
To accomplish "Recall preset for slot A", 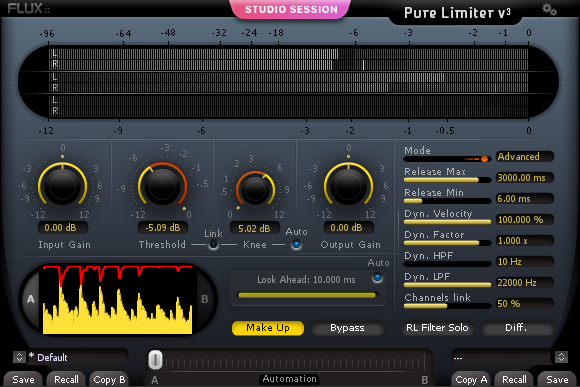I will pos(66,380).
